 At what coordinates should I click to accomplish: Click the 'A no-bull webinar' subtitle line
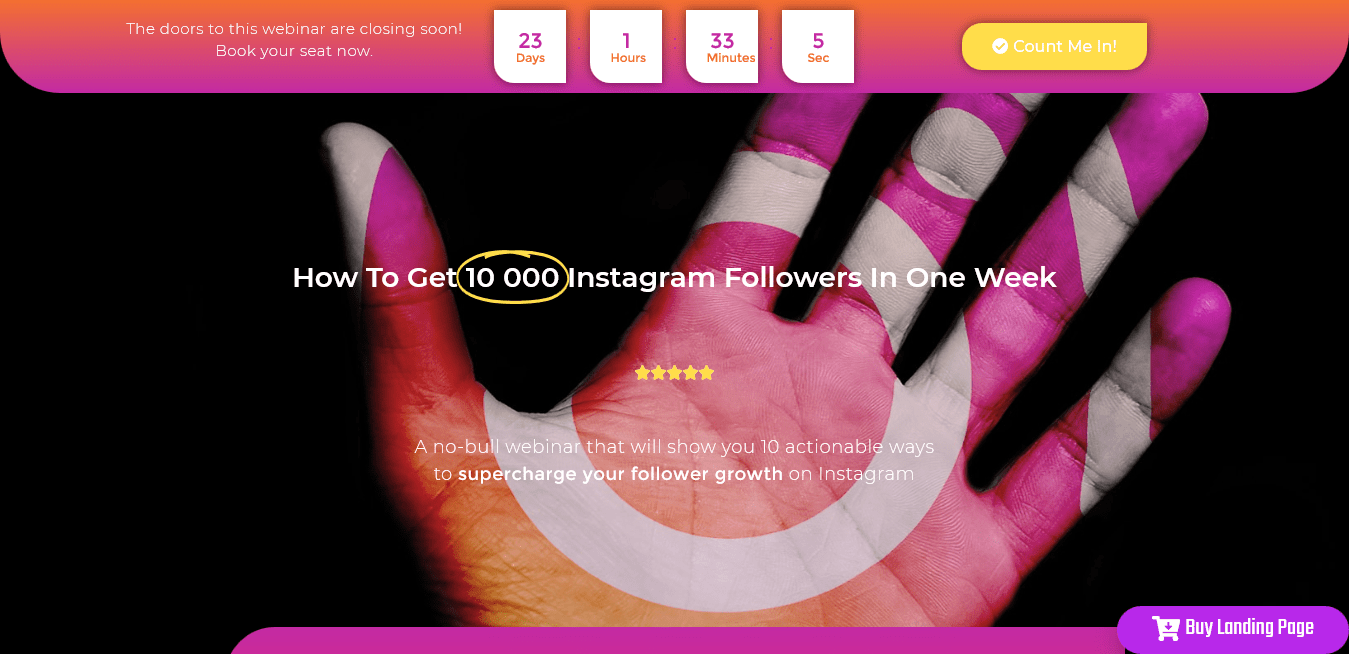click(x=674, y=447)
